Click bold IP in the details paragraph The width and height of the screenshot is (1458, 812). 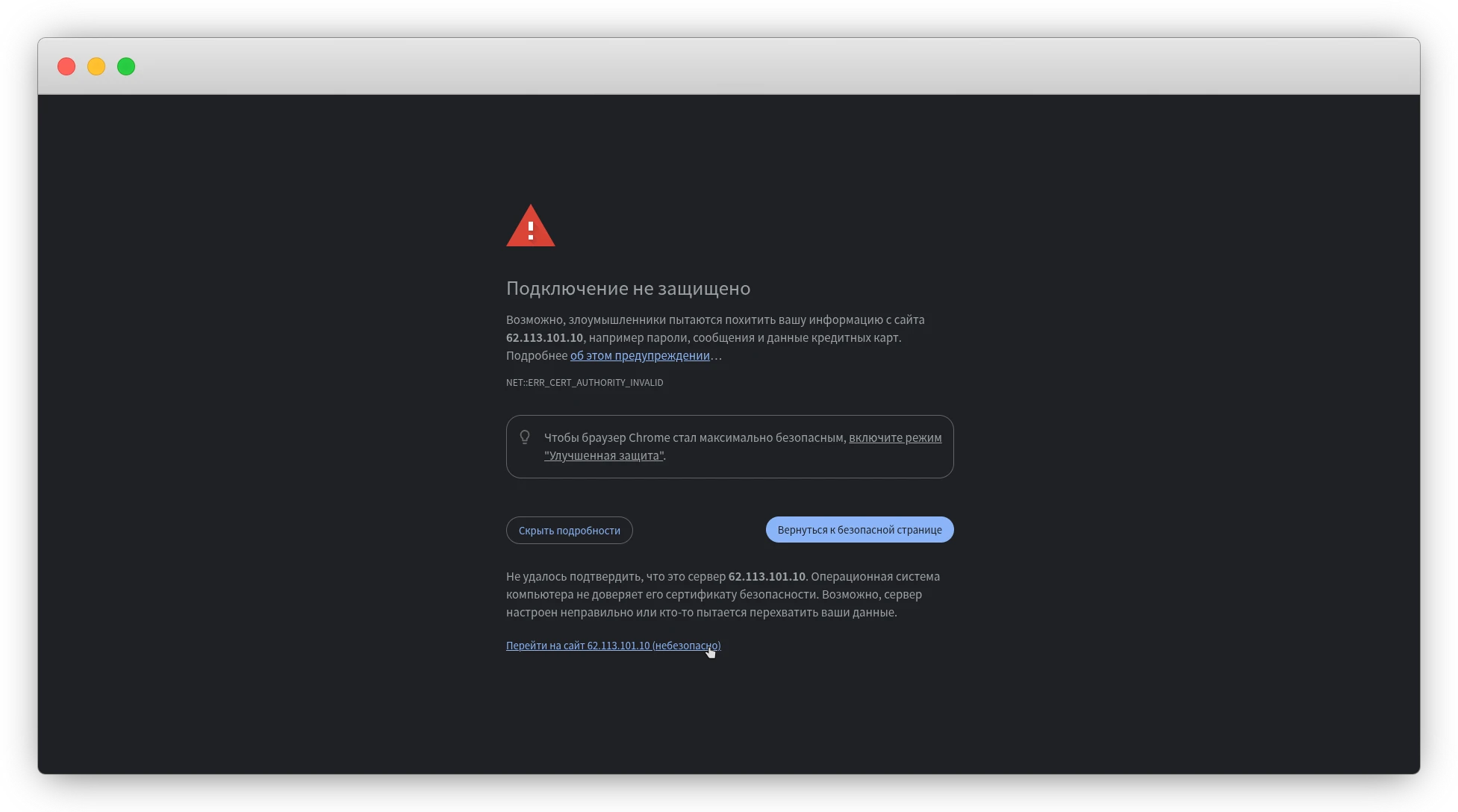point(767,576)
